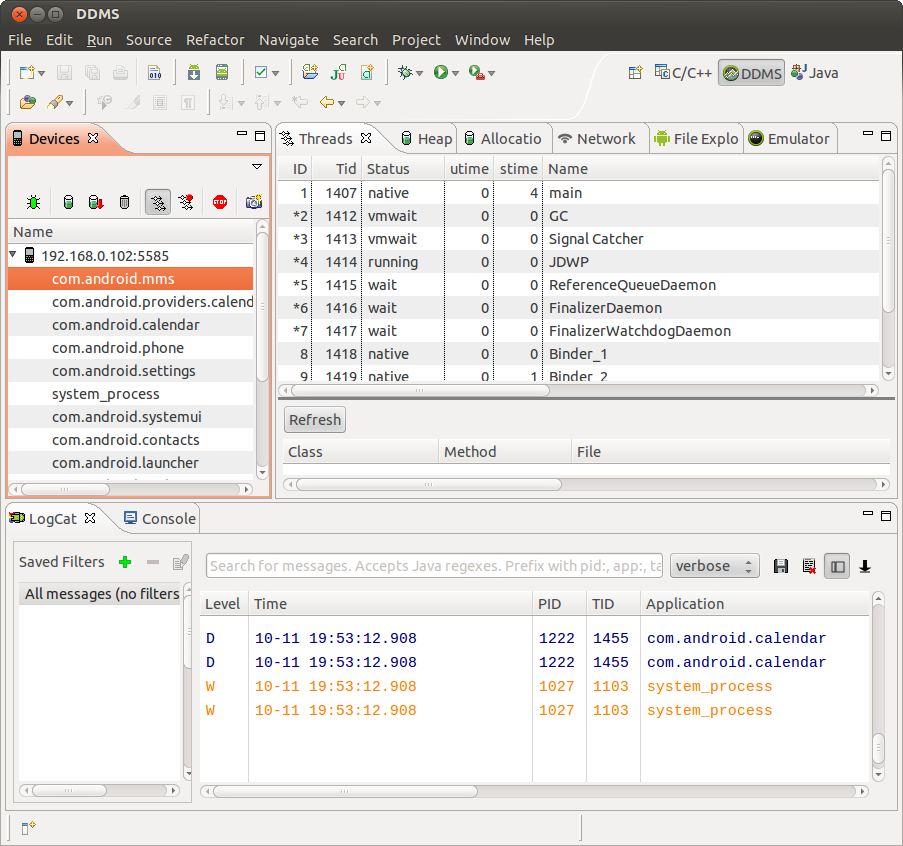903x846 pixels.
Task: Click the Refresh button
Action: pyautogui.click(x=315, y=420)
